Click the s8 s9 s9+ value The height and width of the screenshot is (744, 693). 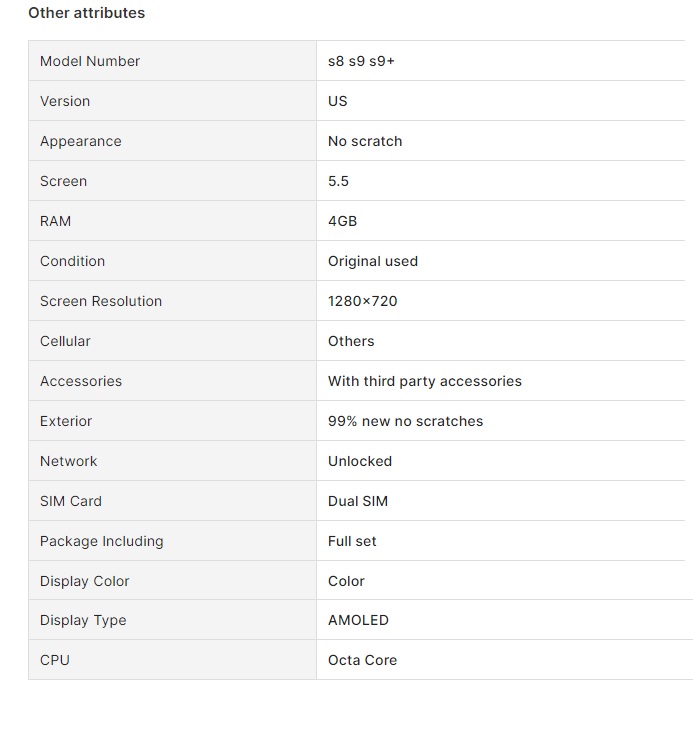tap(361, 61)
